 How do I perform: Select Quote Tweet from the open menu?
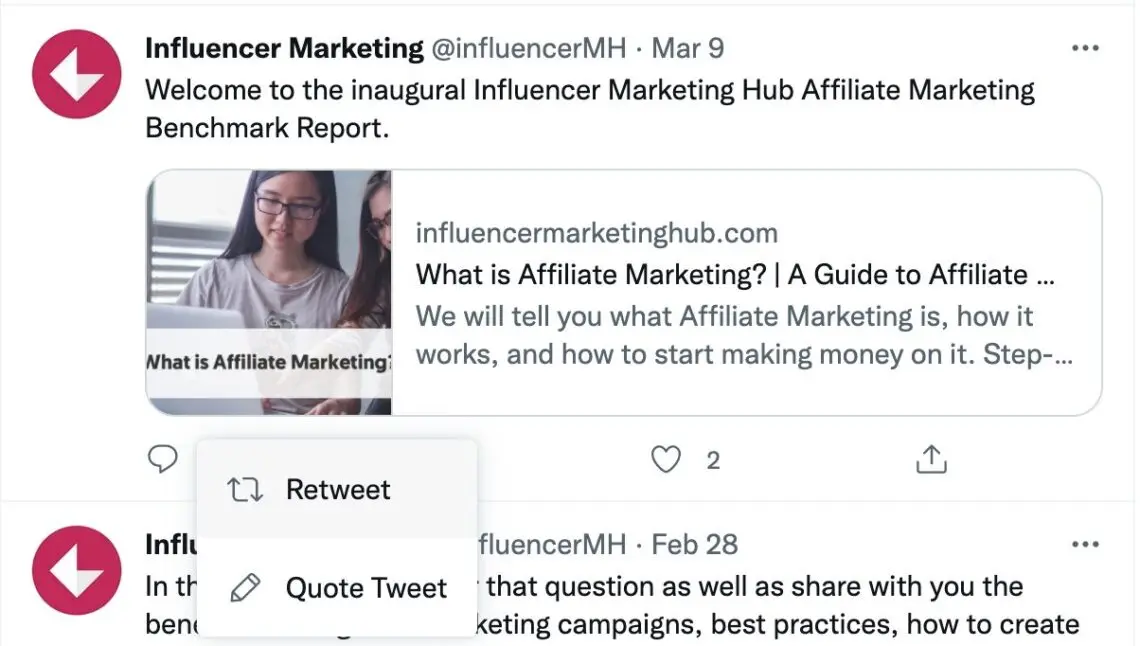click(x=366, y=587)
